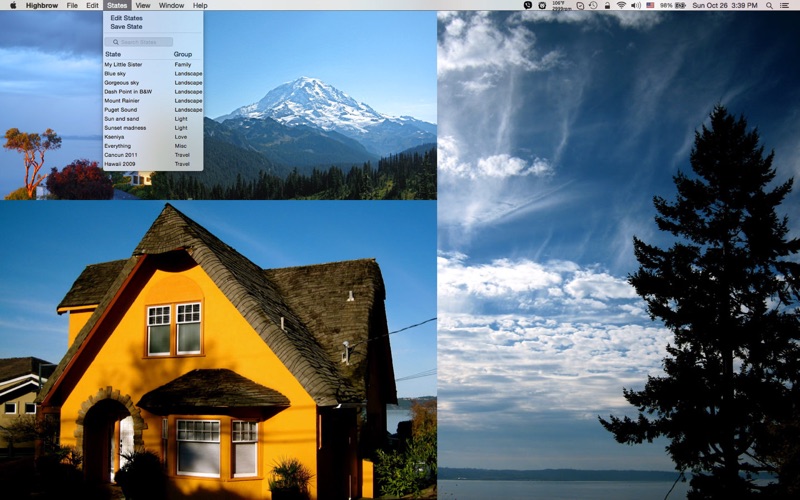Choose Save State from the menu
This screenshot has width=800, height=500.
[127, 27]
